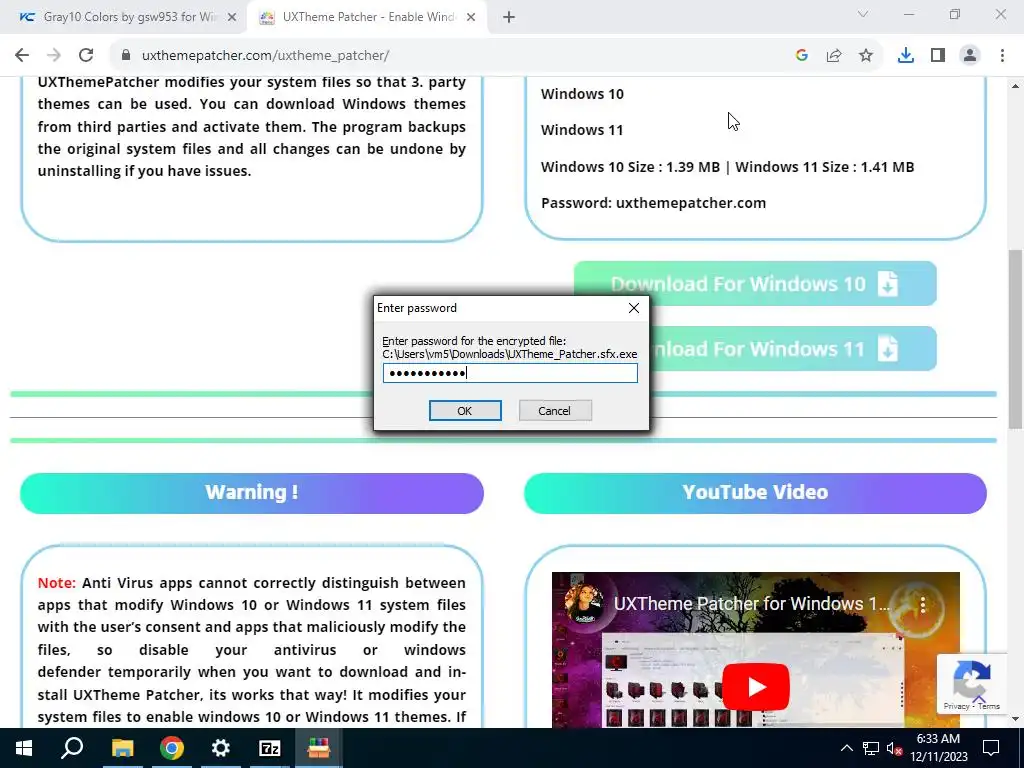Open the Windows Start menu
Image resolution: width=1024 pixels, height=768 pixels.
coord(24,748)
